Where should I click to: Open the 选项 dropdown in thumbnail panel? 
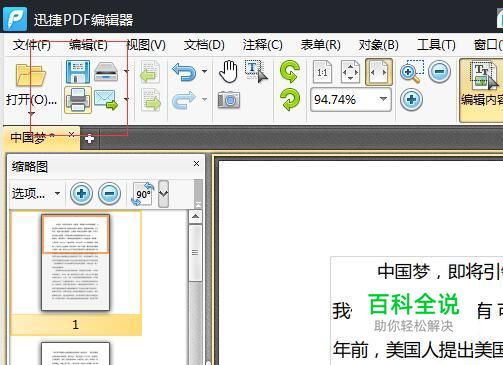coord(36,193)
